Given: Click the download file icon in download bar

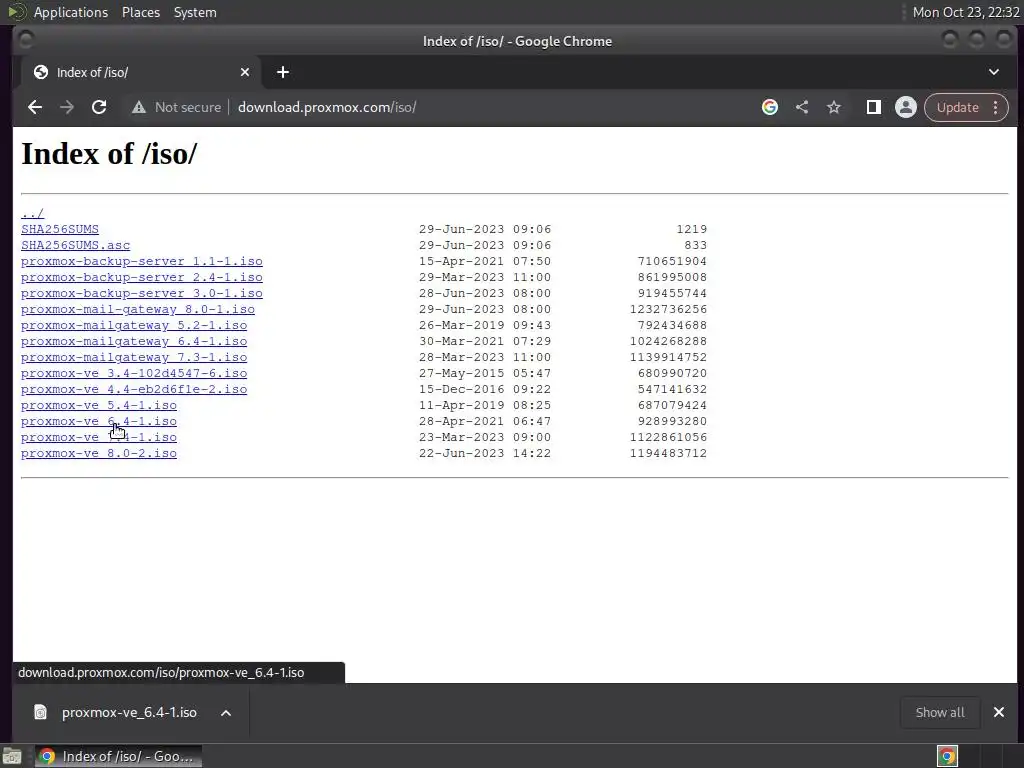Looking at the screenshot, I should (x=40, y=712).
